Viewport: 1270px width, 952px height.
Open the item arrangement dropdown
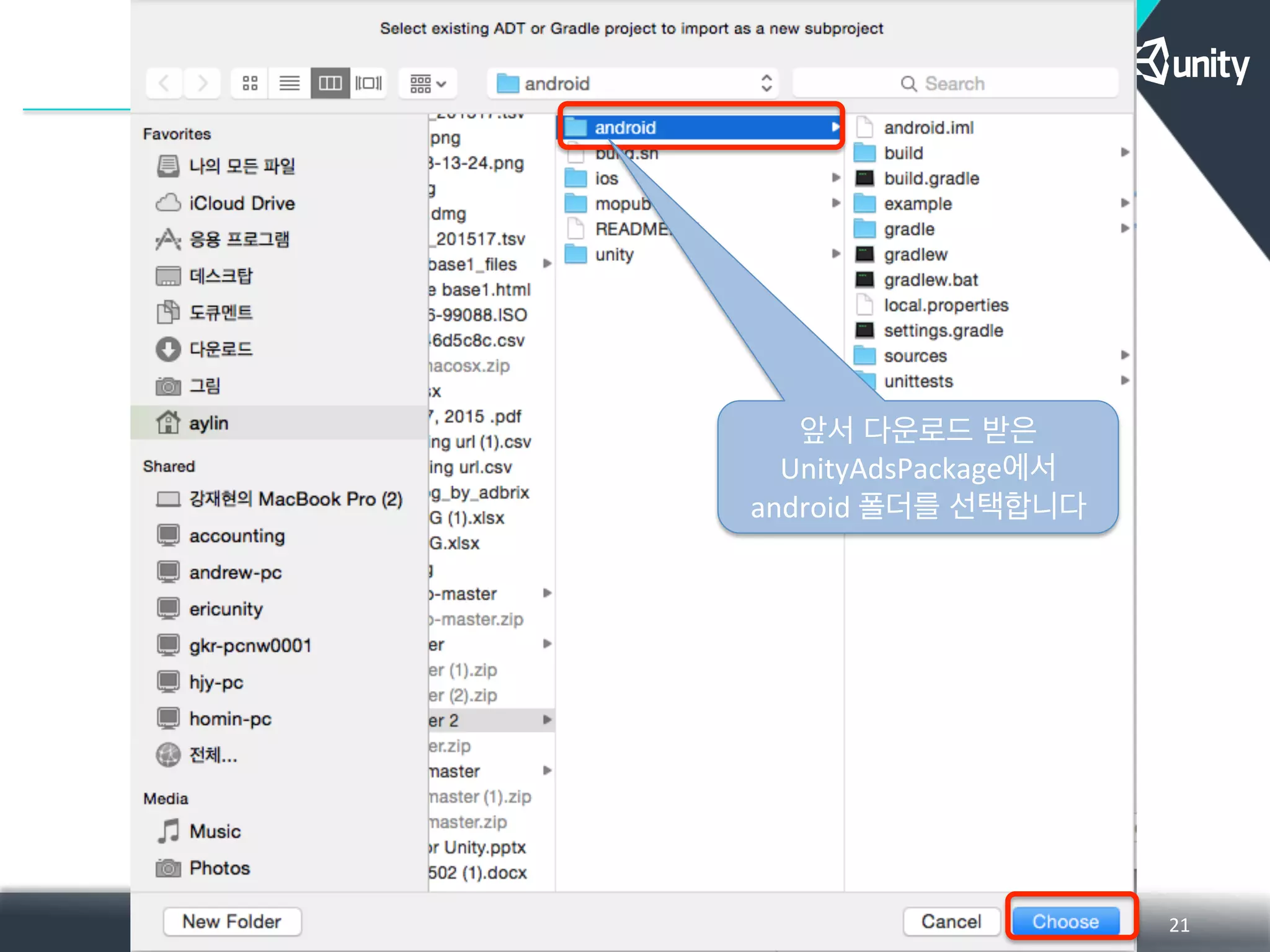click(428, 83)
